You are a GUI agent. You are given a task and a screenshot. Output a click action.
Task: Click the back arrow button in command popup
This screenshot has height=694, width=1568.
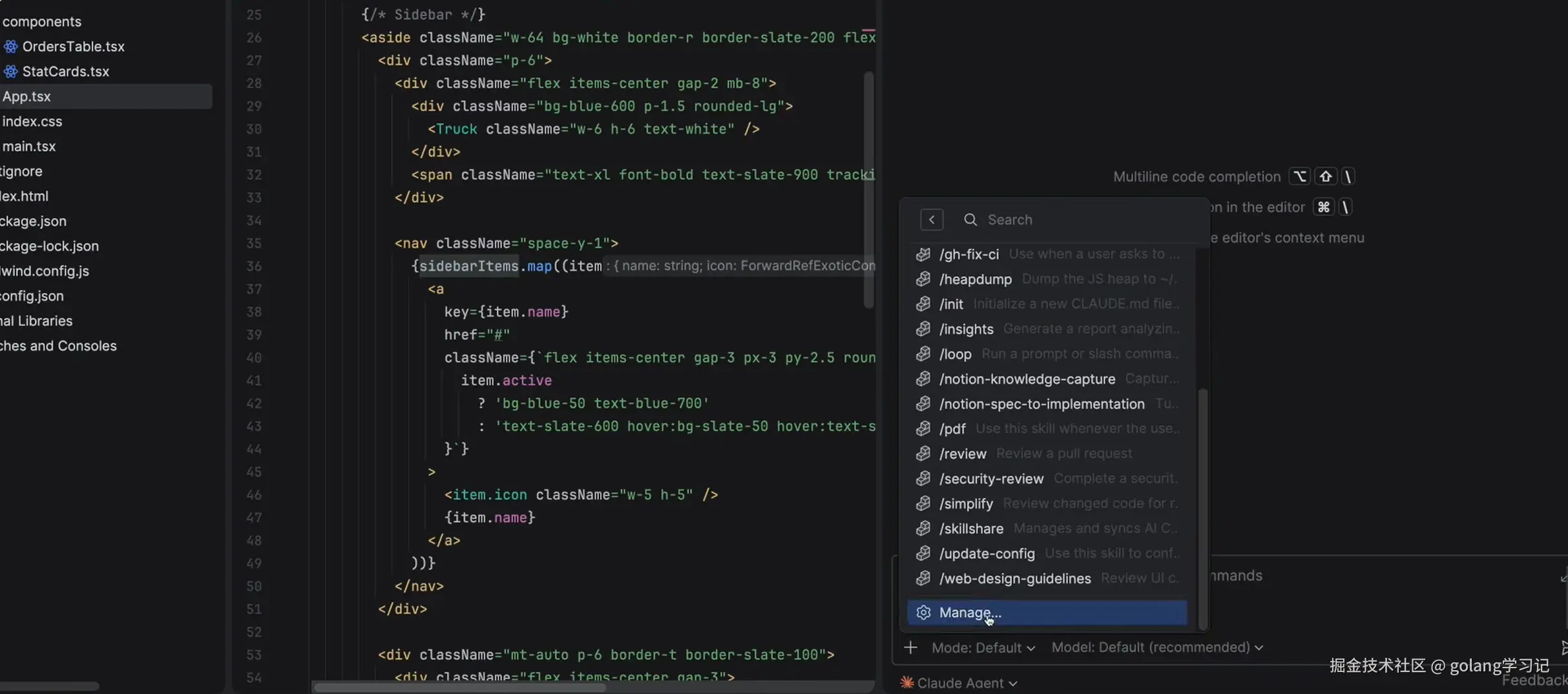pyautogui.click(x=932, y=220)
